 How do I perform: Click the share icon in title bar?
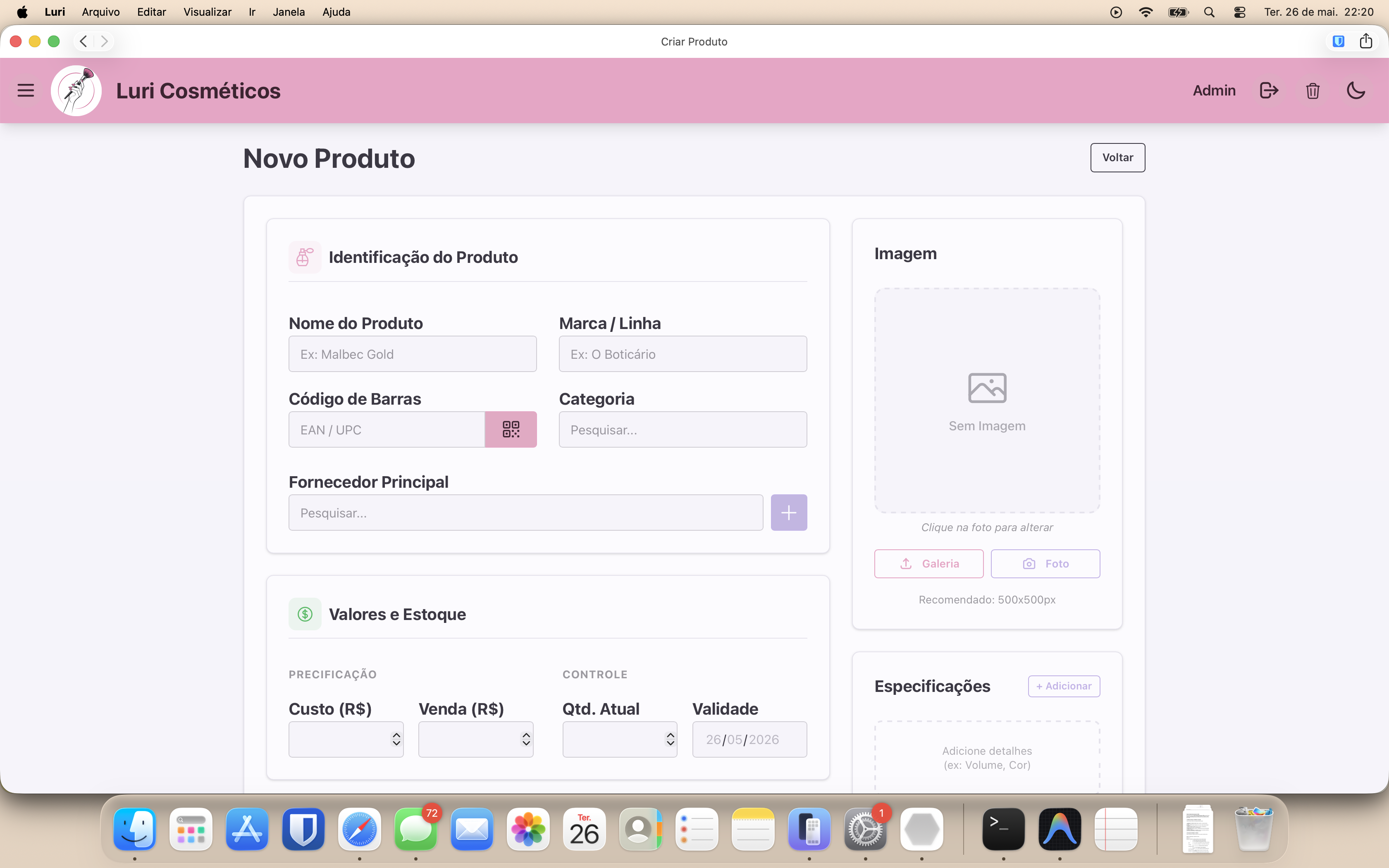pyautogui.click(x=1366, y=41)
